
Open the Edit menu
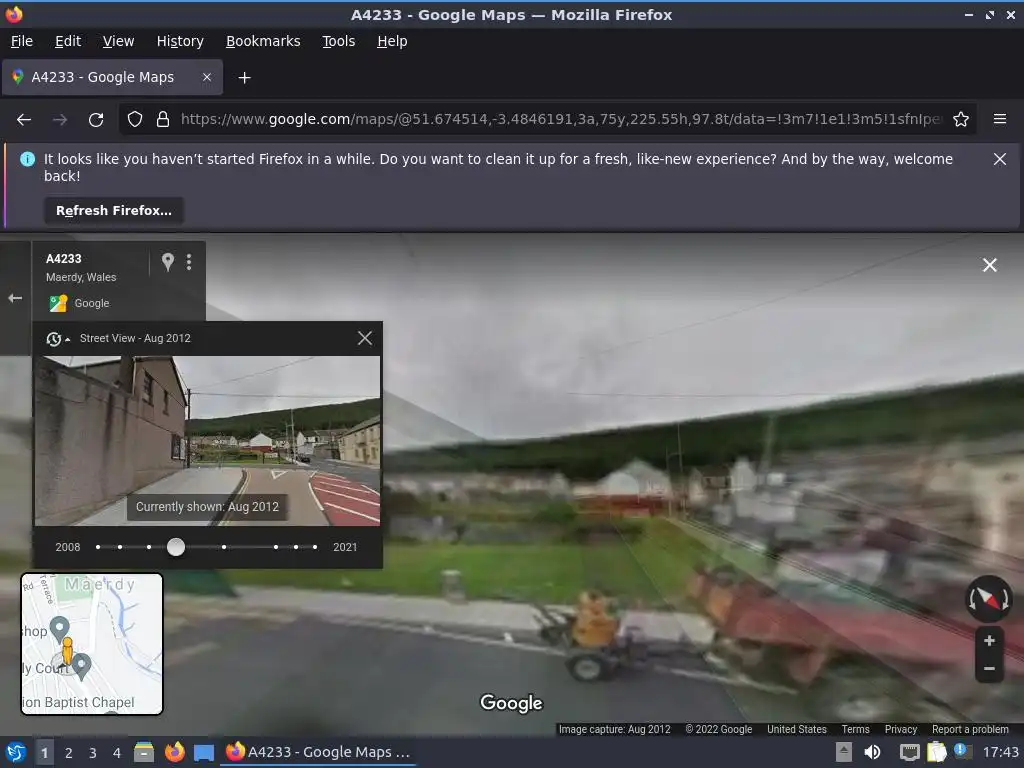coord(68,41)
